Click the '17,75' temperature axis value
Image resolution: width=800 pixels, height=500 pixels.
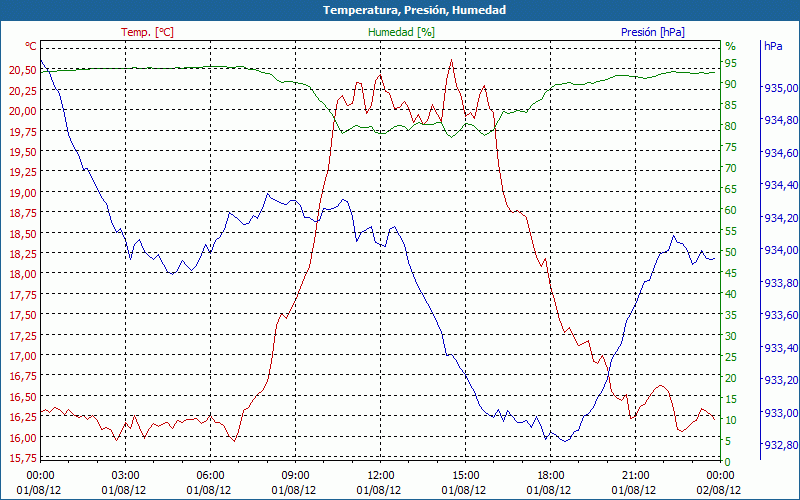point(22,294)
